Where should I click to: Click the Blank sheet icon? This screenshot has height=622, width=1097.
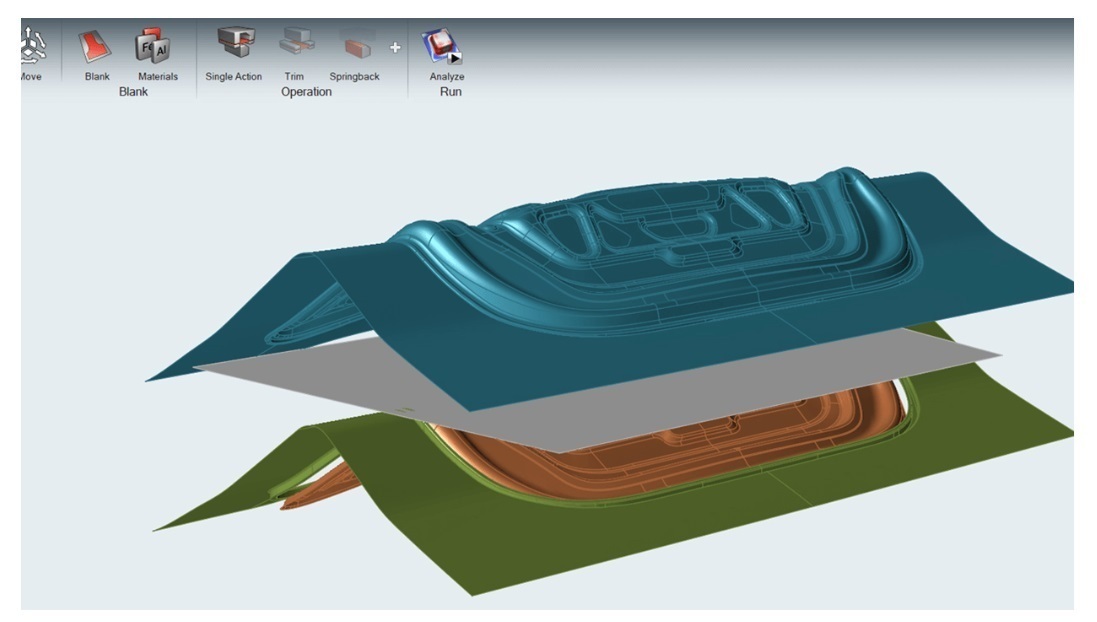96,46
